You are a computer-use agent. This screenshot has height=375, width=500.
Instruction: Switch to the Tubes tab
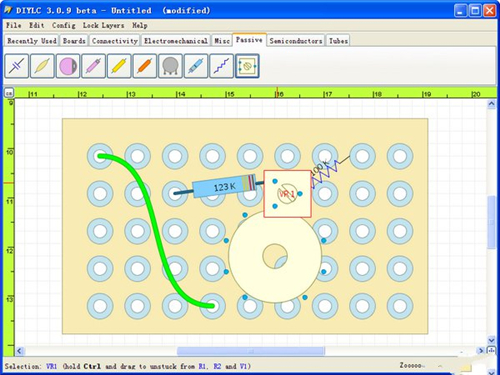pyautogui.click(x=338, y=41)
